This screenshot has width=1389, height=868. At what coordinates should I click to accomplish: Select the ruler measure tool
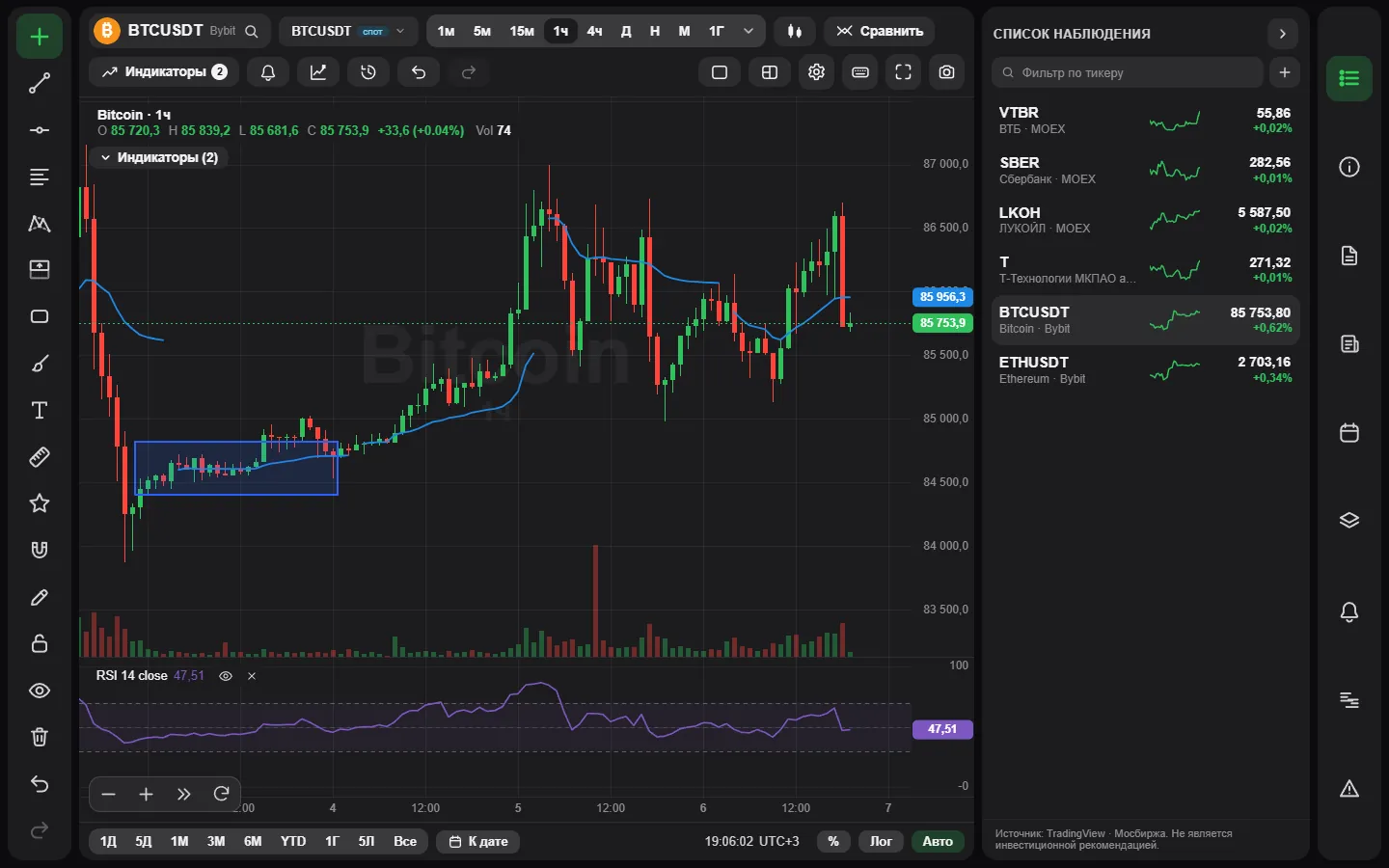point(40,457)
